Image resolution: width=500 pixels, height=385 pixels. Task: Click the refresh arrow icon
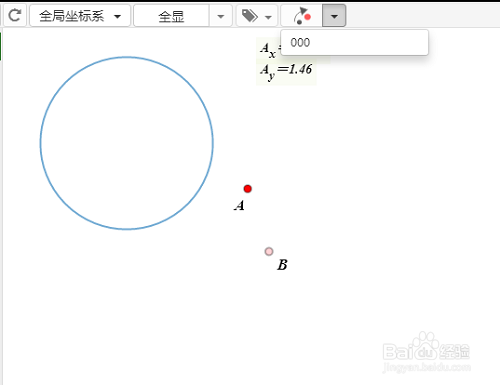point(15,15)
